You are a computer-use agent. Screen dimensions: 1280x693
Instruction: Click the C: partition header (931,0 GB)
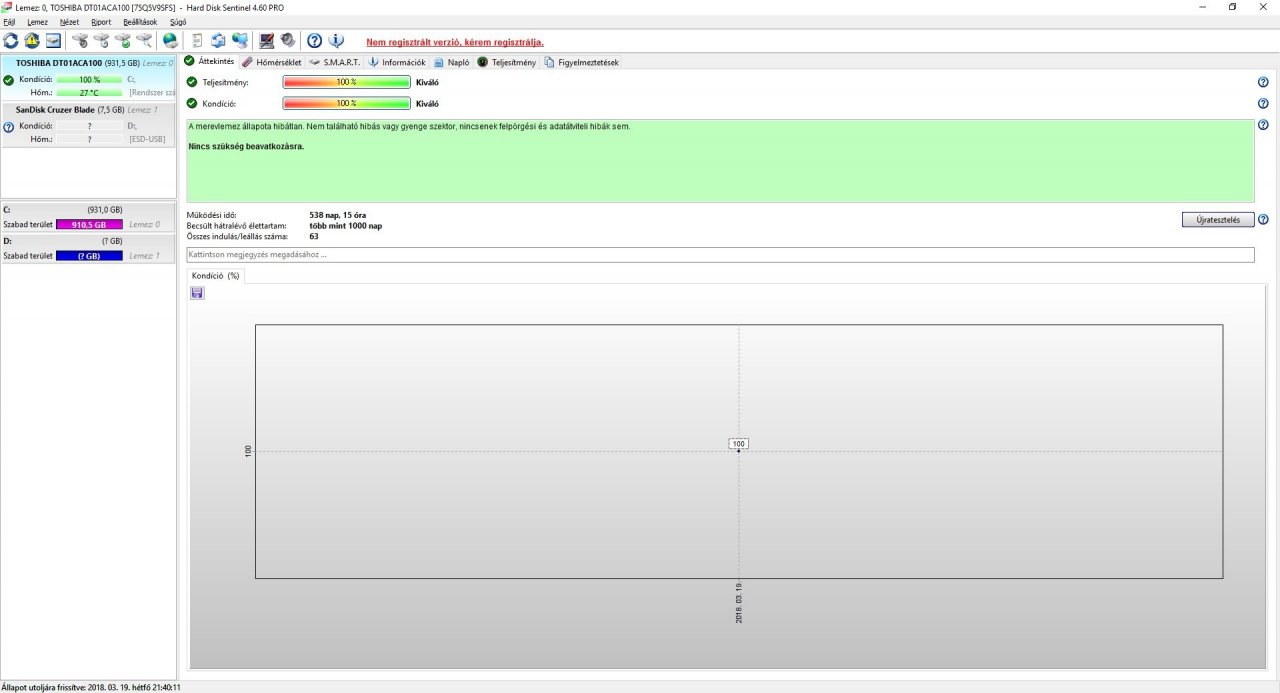click(88, 210)
